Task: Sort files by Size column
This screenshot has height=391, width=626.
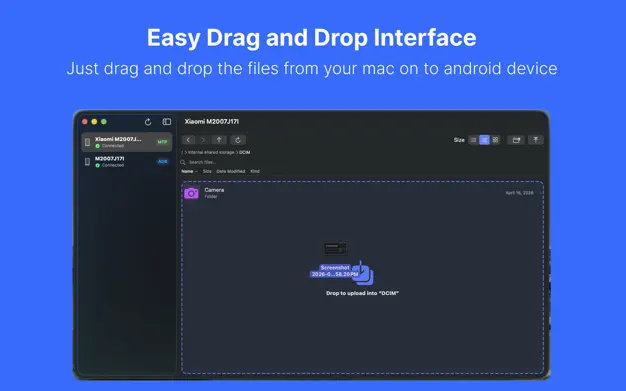Action: (207, 171)
